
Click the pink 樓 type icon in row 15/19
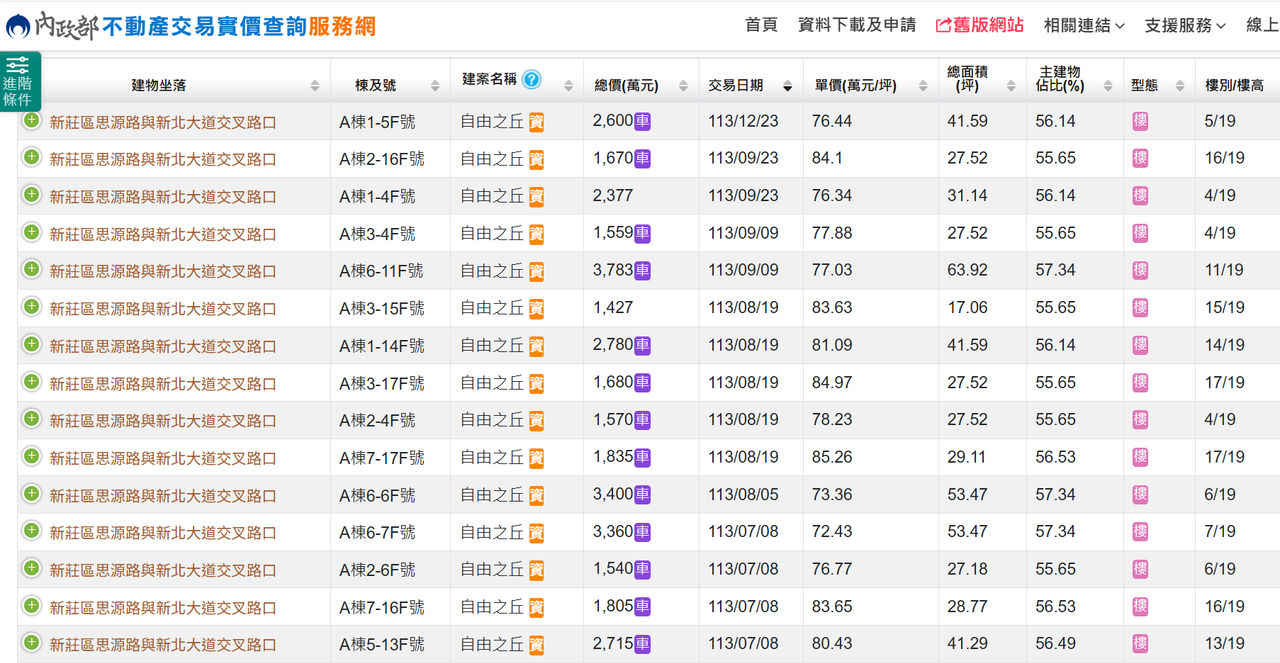tap(1140, 308)
